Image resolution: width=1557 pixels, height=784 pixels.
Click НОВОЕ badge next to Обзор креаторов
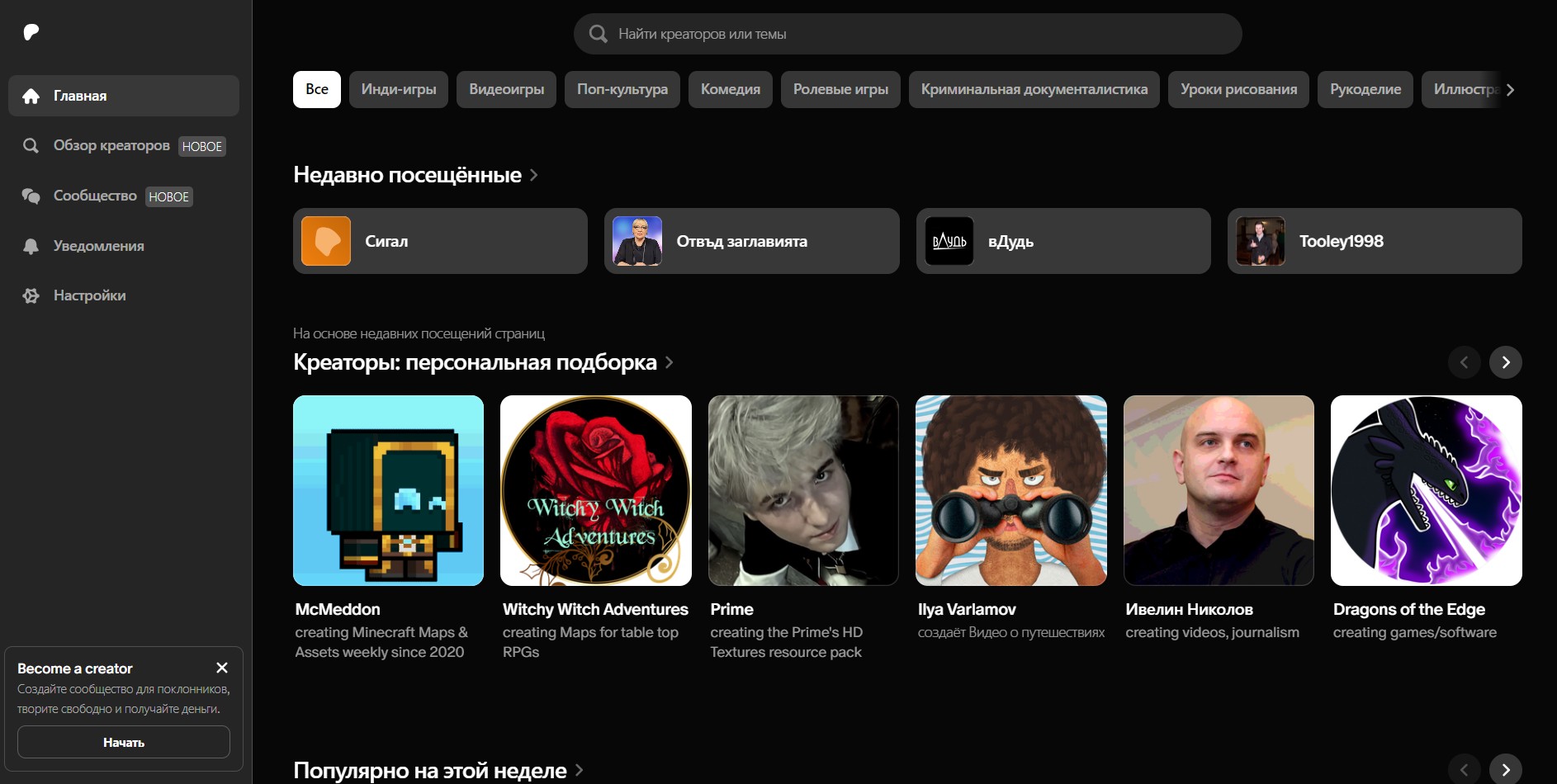pyautogui.click(x=202, y=146)
